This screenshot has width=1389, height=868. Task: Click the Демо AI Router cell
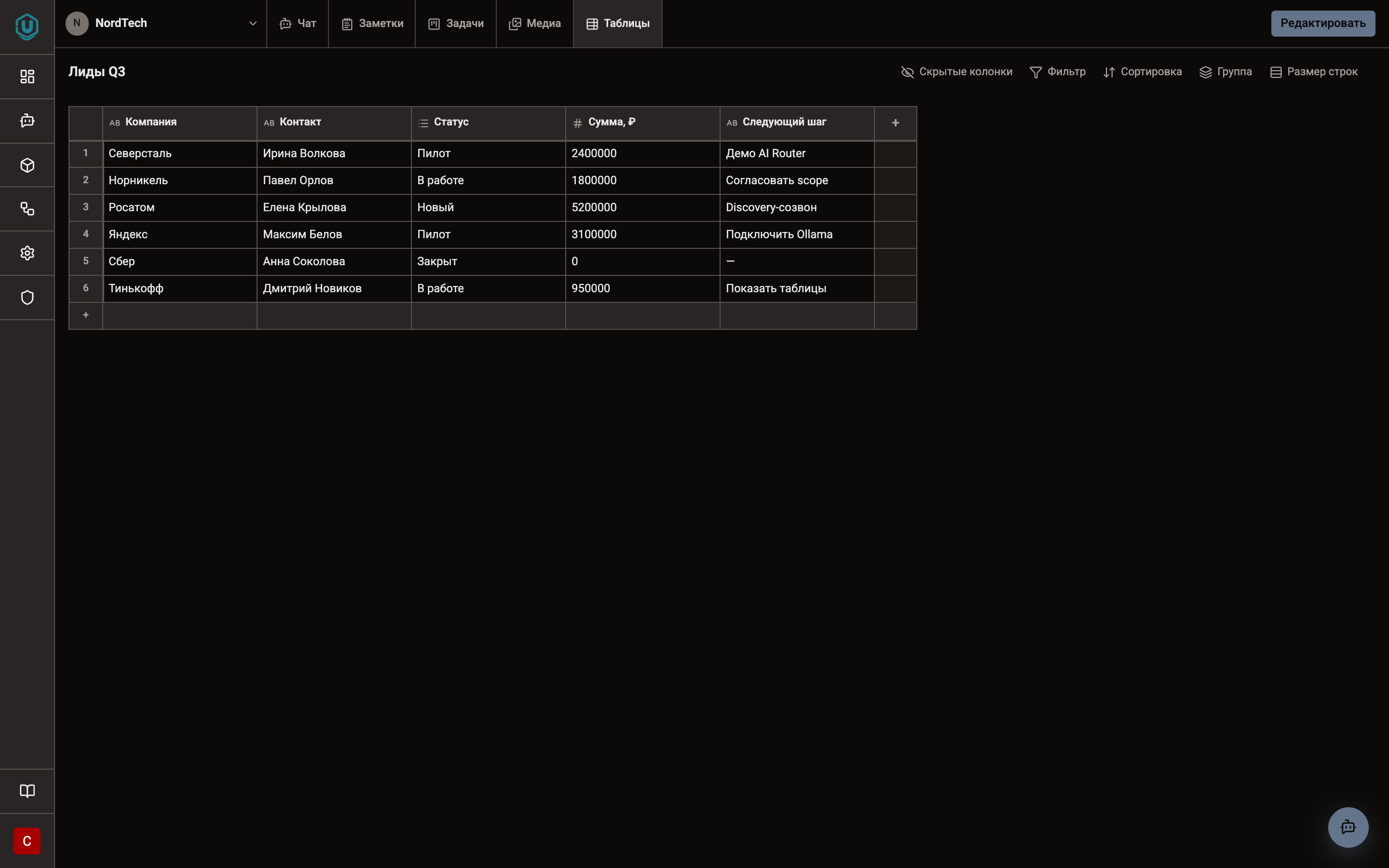tap(797, 153)
